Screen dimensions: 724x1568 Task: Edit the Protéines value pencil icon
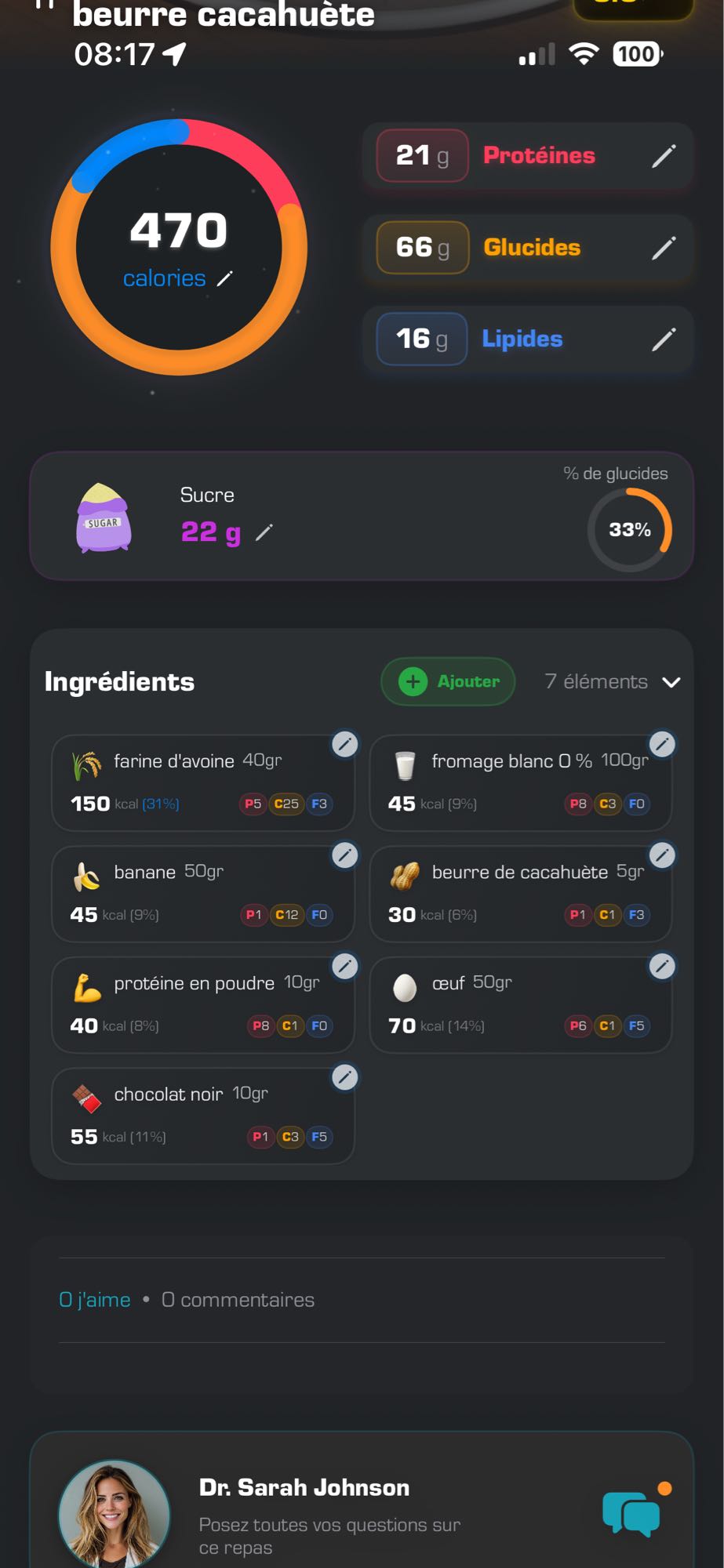point(664,156)
